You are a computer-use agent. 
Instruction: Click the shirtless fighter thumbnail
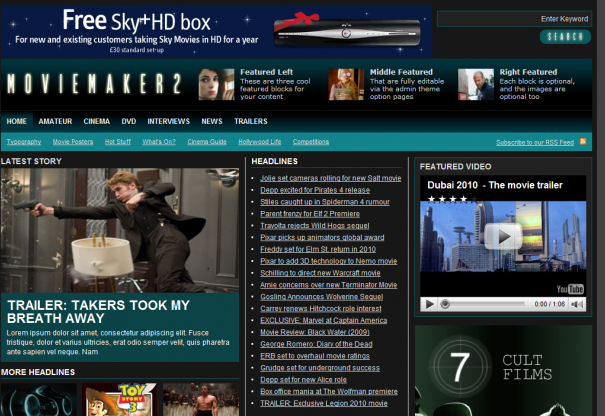coord(201,399)
